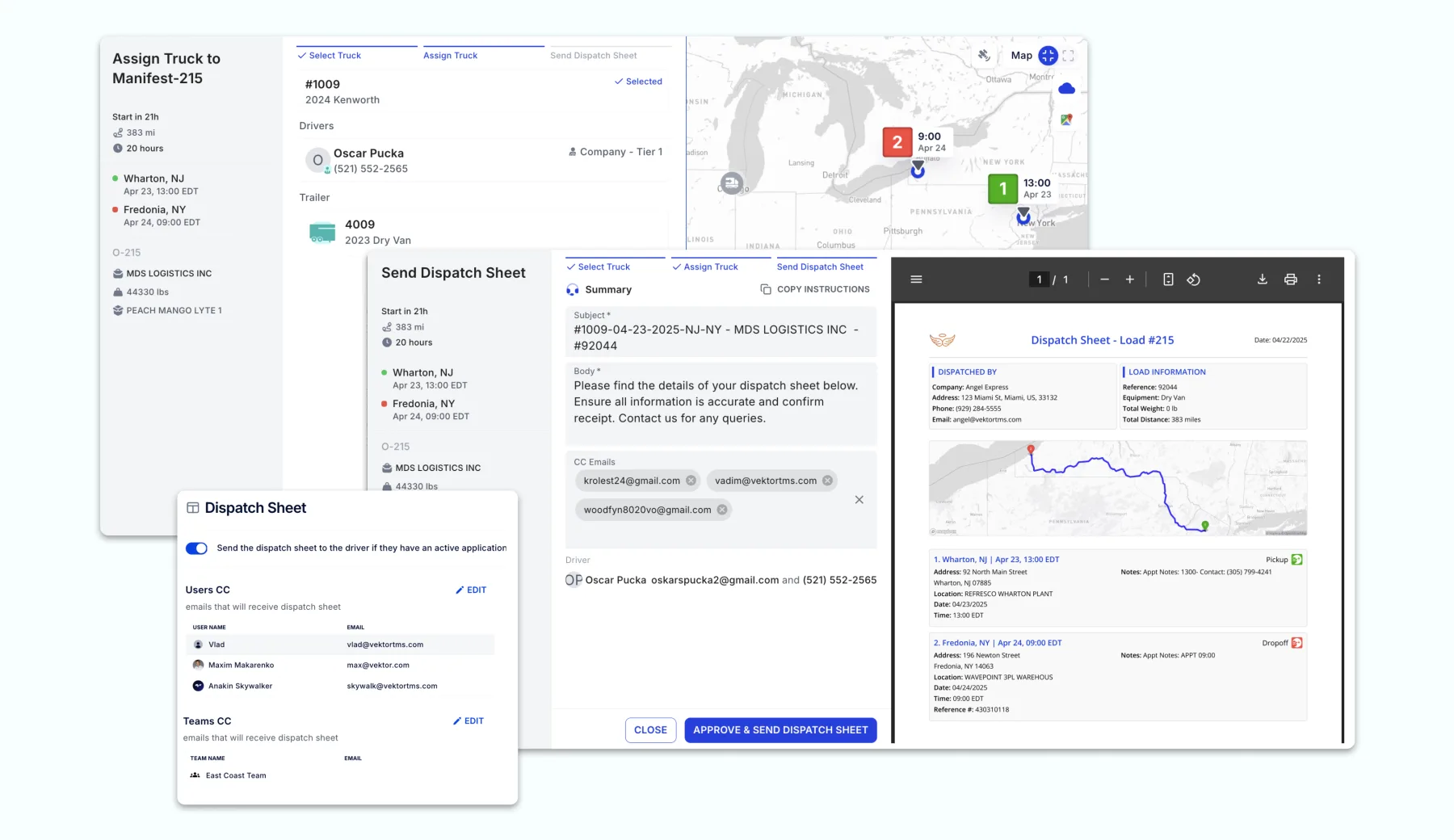Click the Google Maps icon on the map
Viewport: 1454px width, 840px height.
[x=1066, y=120]
